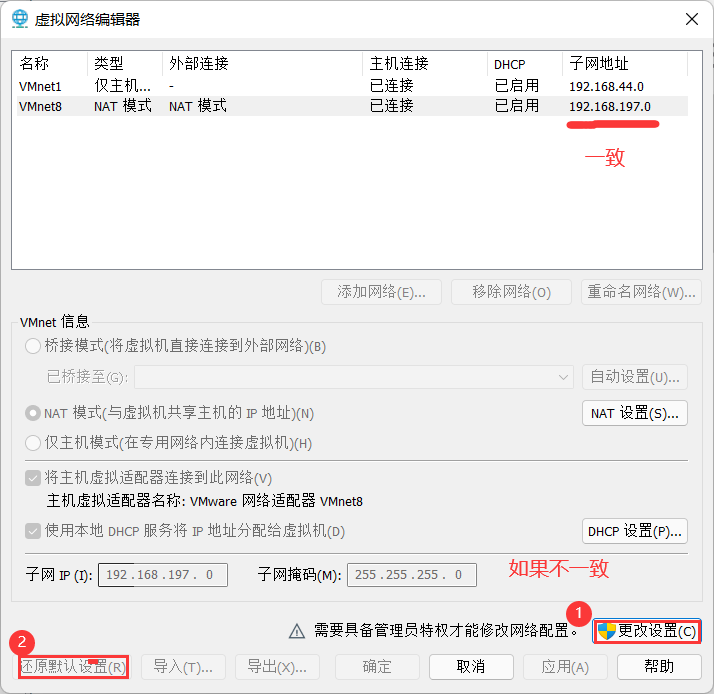714x694 pixels.
Task: Select the NAT 模式 radio button
Action: (33, 413)
